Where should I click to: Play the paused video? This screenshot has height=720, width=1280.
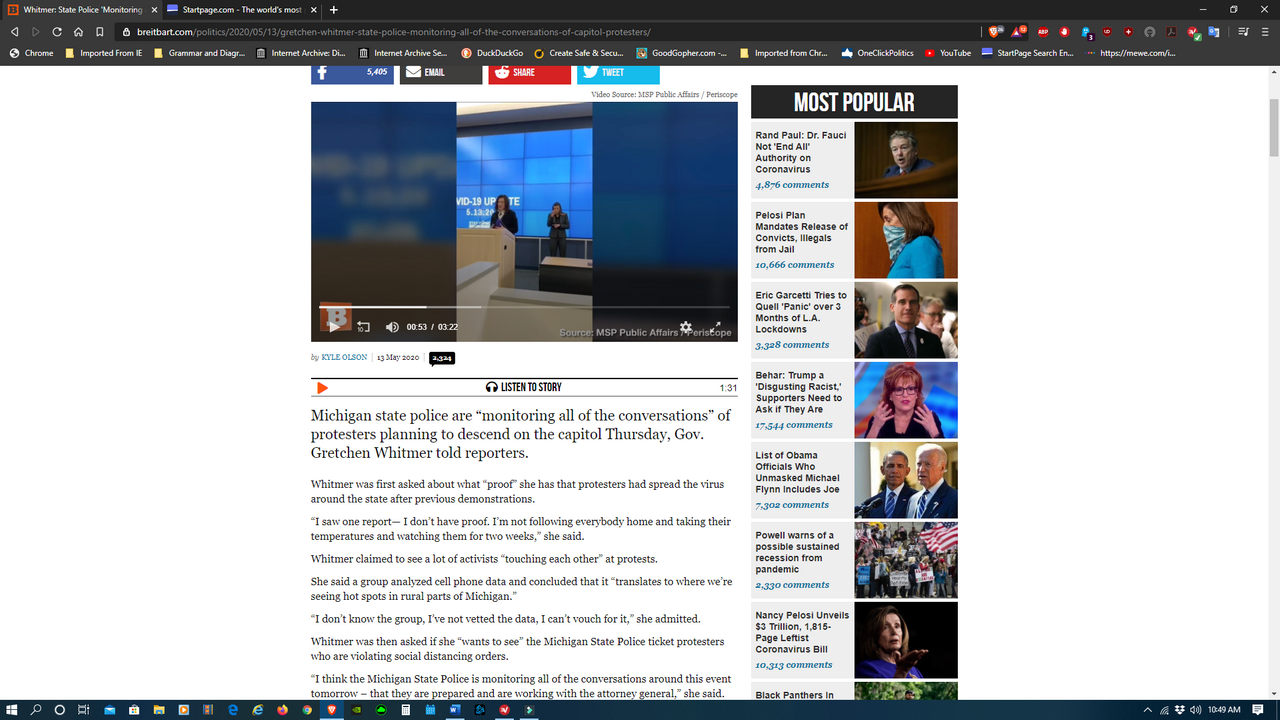(334, 326)
